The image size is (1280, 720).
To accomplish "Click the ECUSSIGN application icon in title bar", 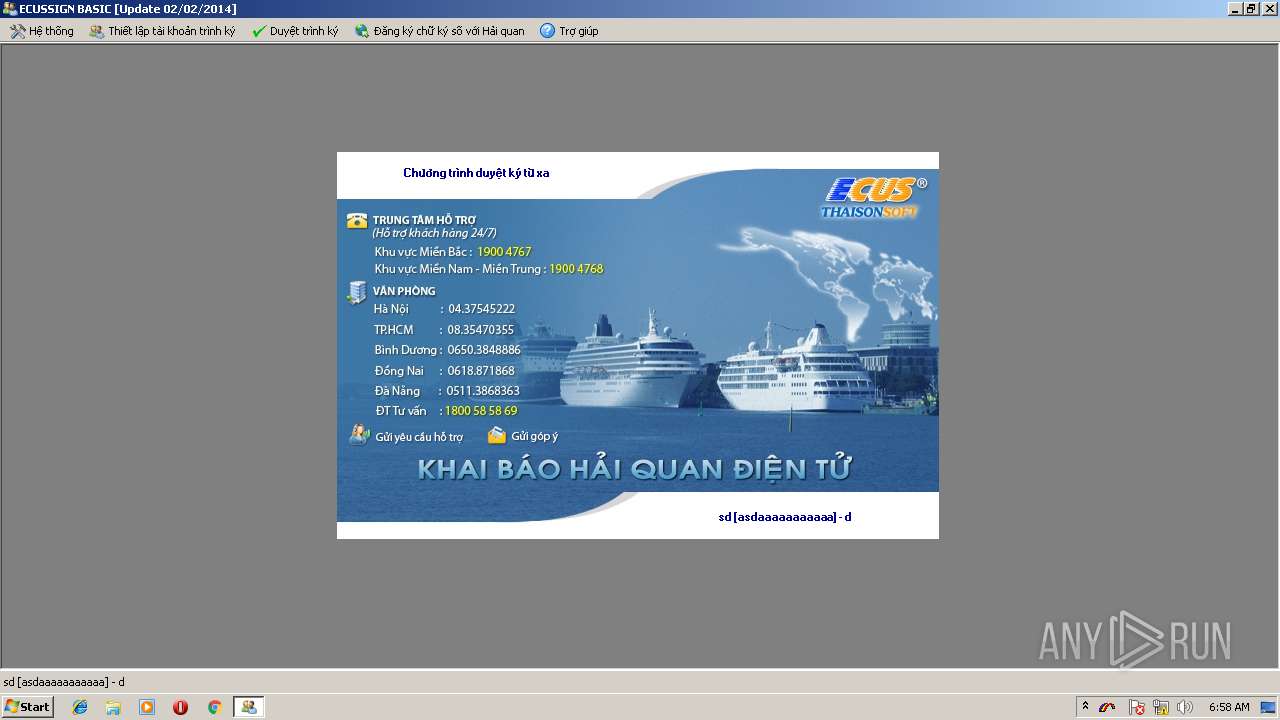I will 9,9.
